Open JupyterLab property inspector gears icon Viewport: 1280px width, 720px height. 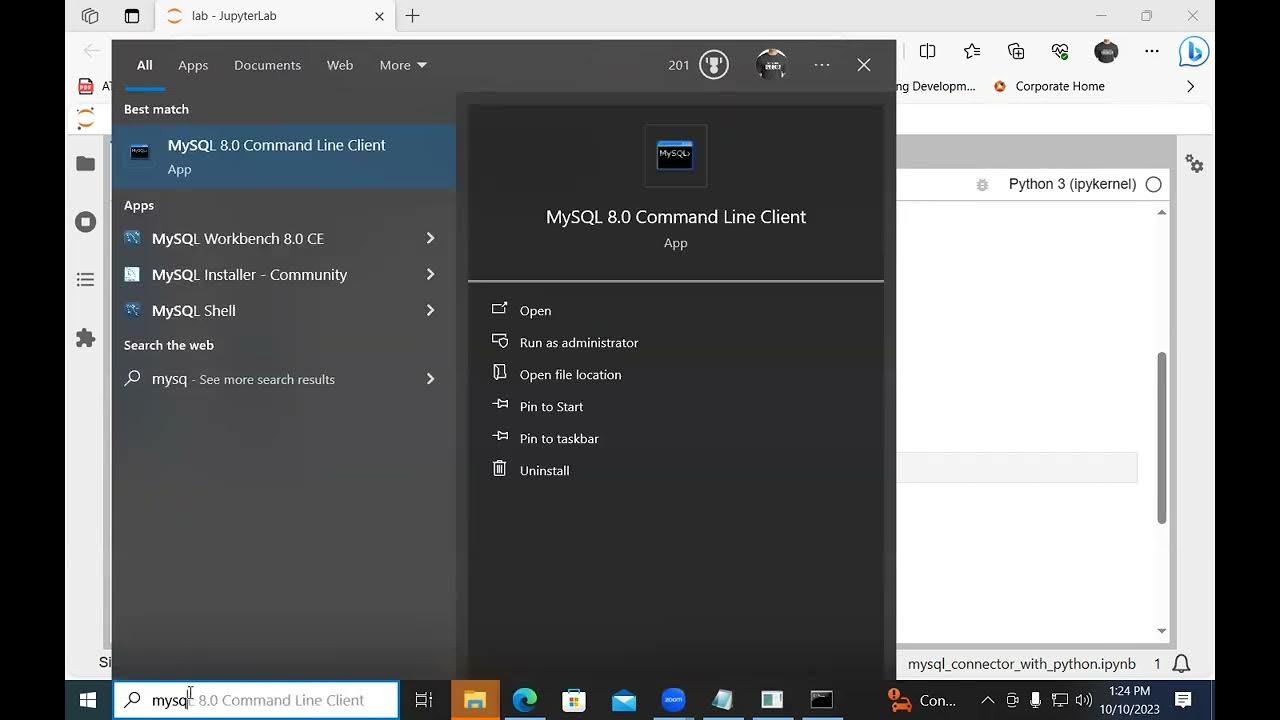click(x=1194, y=163)
